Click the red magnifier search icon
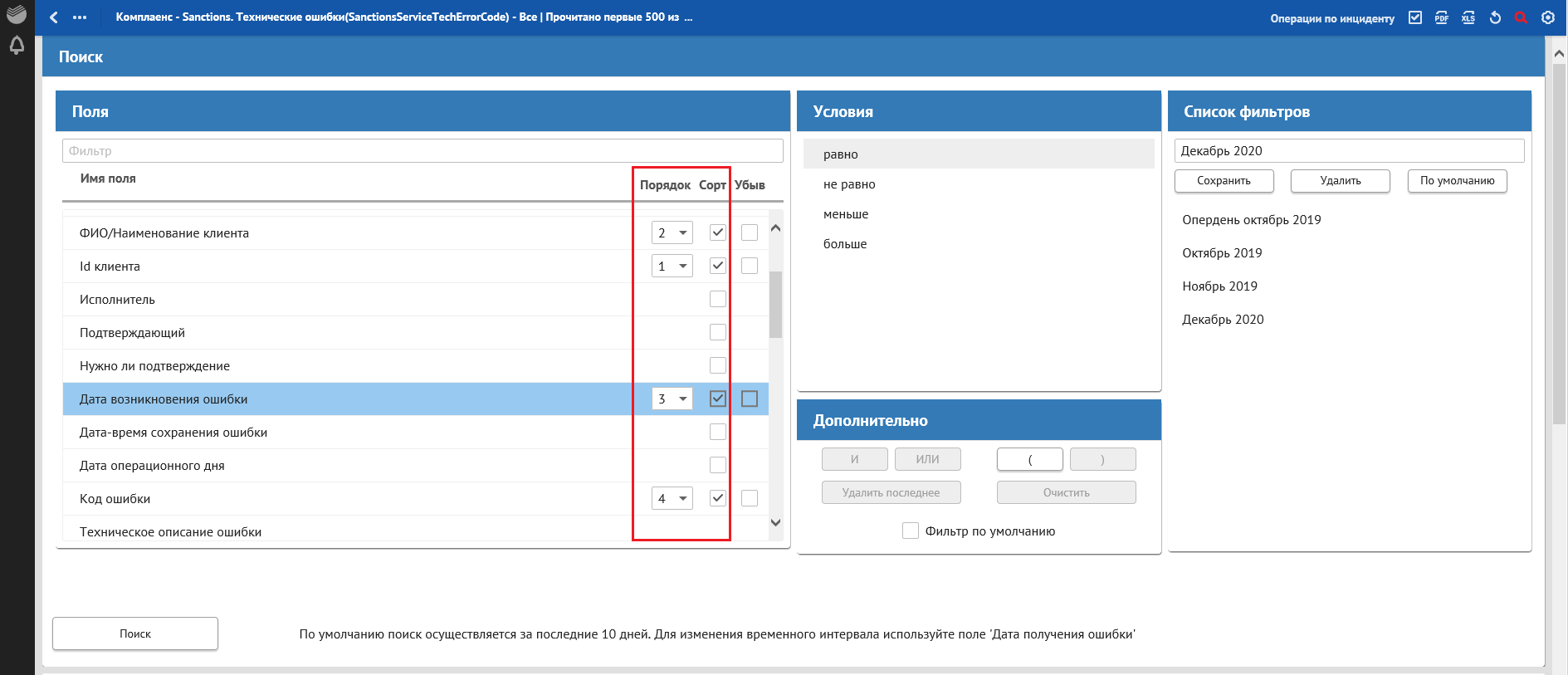Image resolution: width=1568 pixels, height=675 pixels. click(x=1521, y=17)
